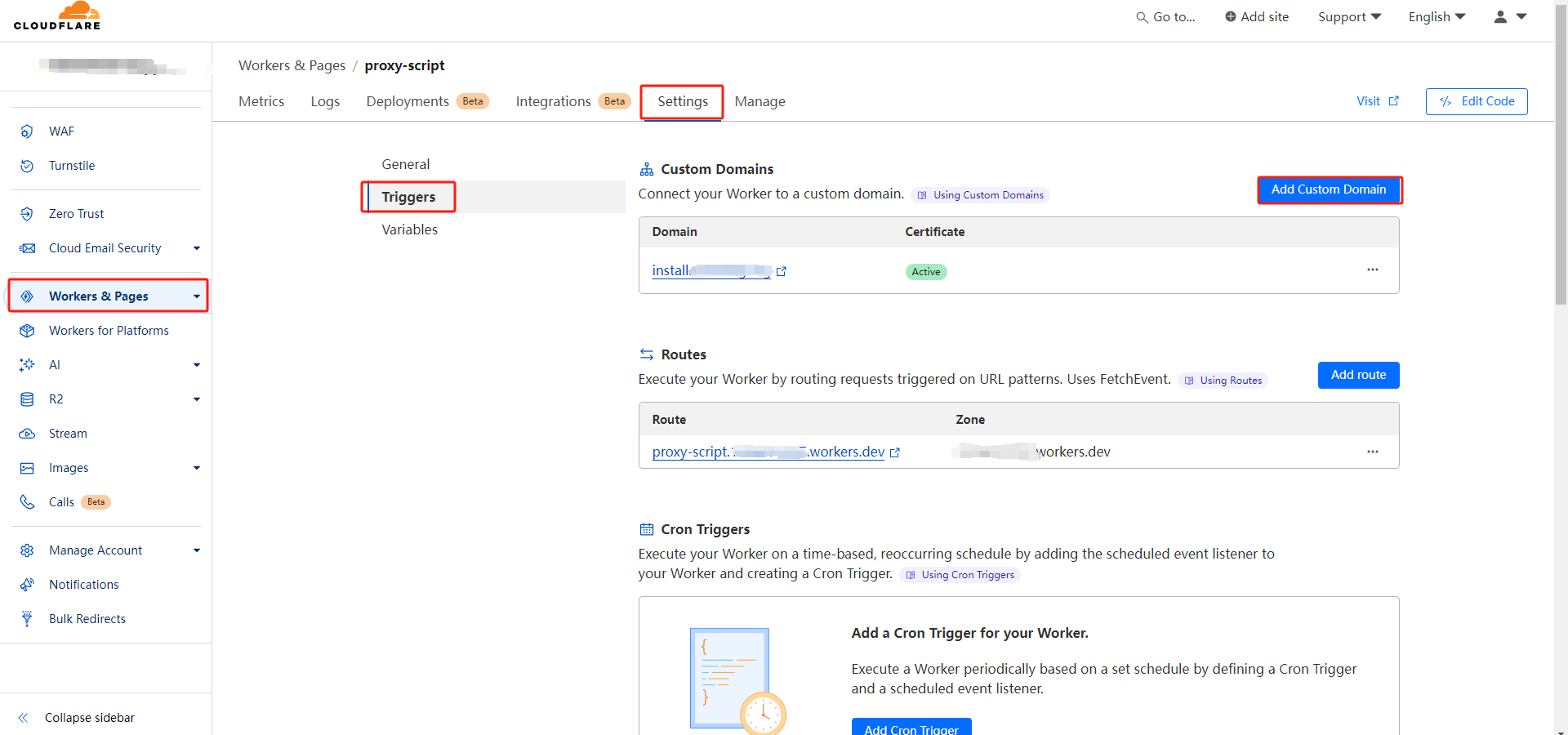Click the Cron Trigger illustration thumbnail
The image size is (1568, 735).
click(x=737, y=680)
